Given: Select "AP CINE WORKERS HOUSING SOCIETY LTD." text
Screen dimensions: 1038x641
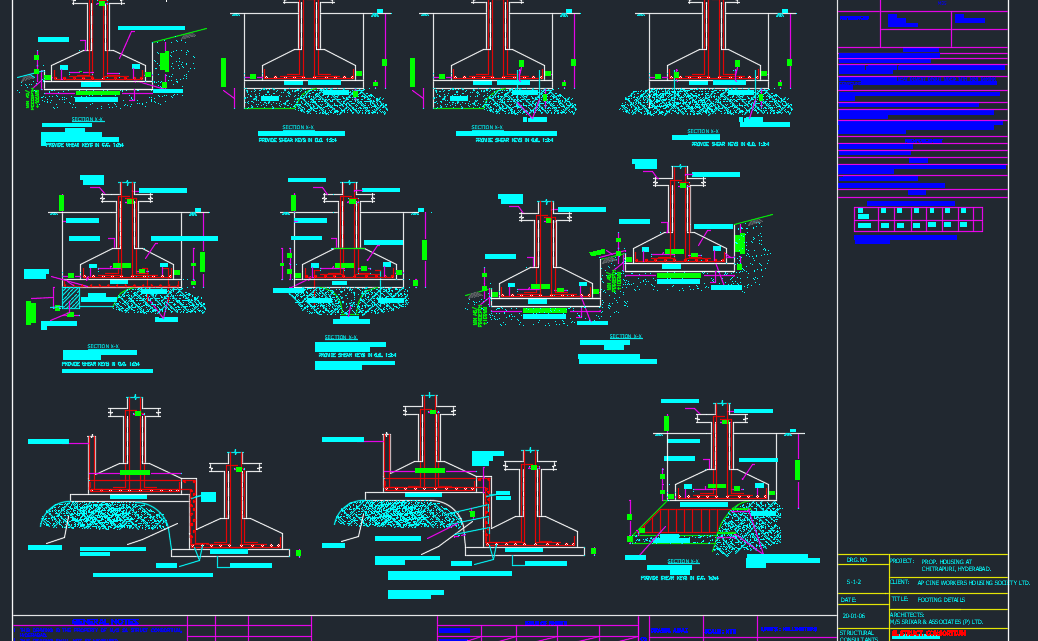Looking at the screenshot, I should click(973, 583).
